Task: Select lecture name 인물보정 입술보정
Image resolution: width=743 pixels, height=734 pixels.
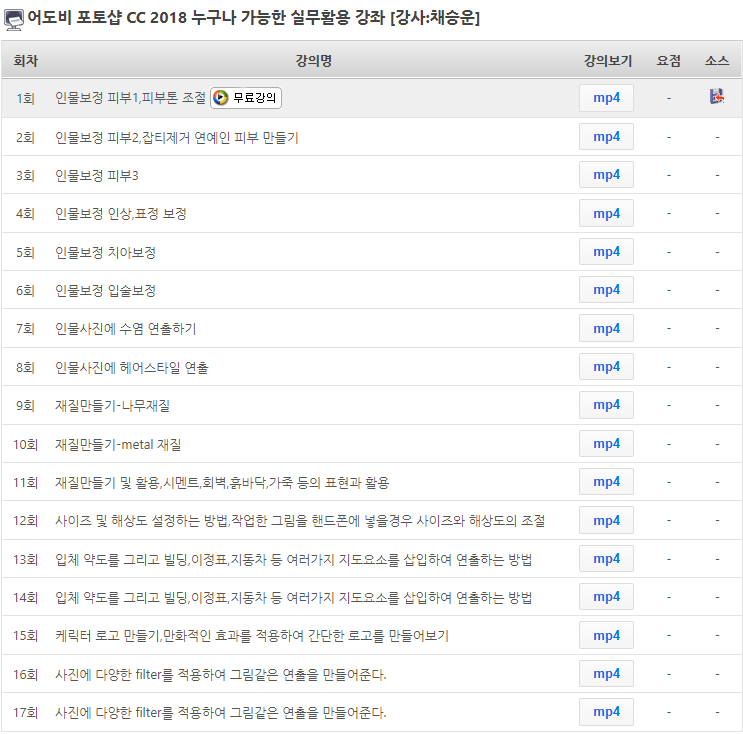Action: [105, 290]
